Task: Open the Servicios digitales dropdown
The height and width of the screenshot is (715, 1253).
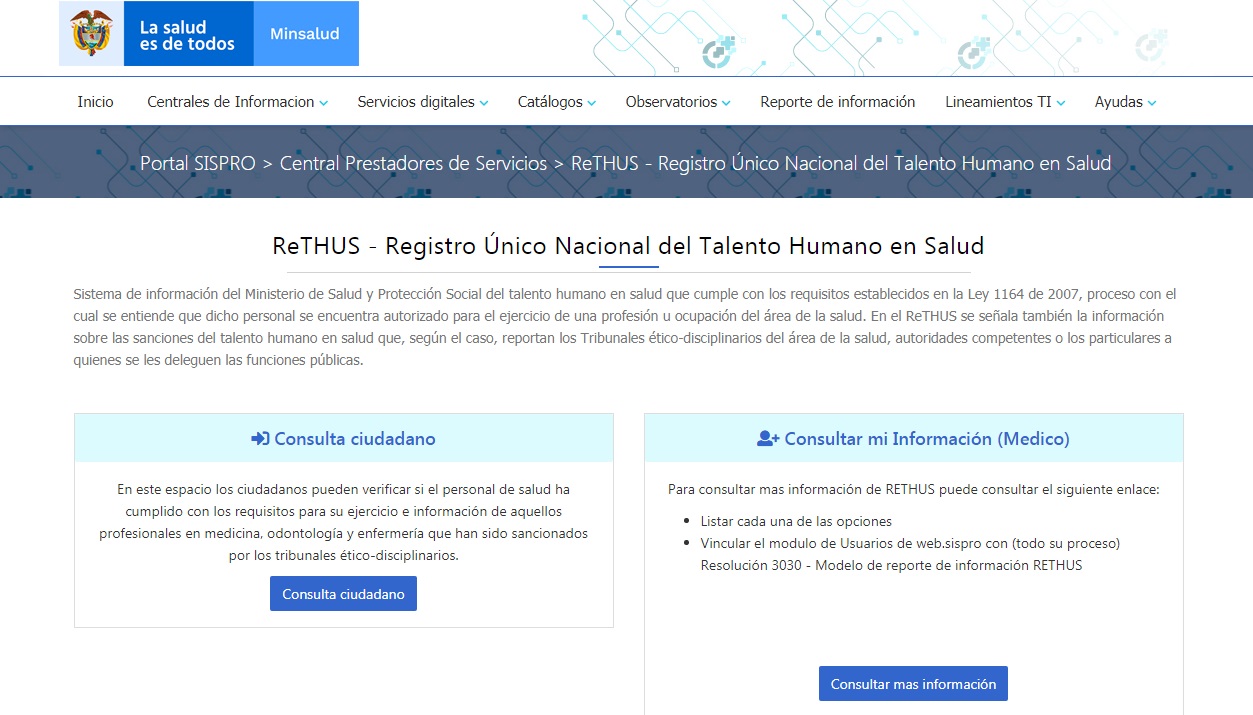Action: click(420, 101)
